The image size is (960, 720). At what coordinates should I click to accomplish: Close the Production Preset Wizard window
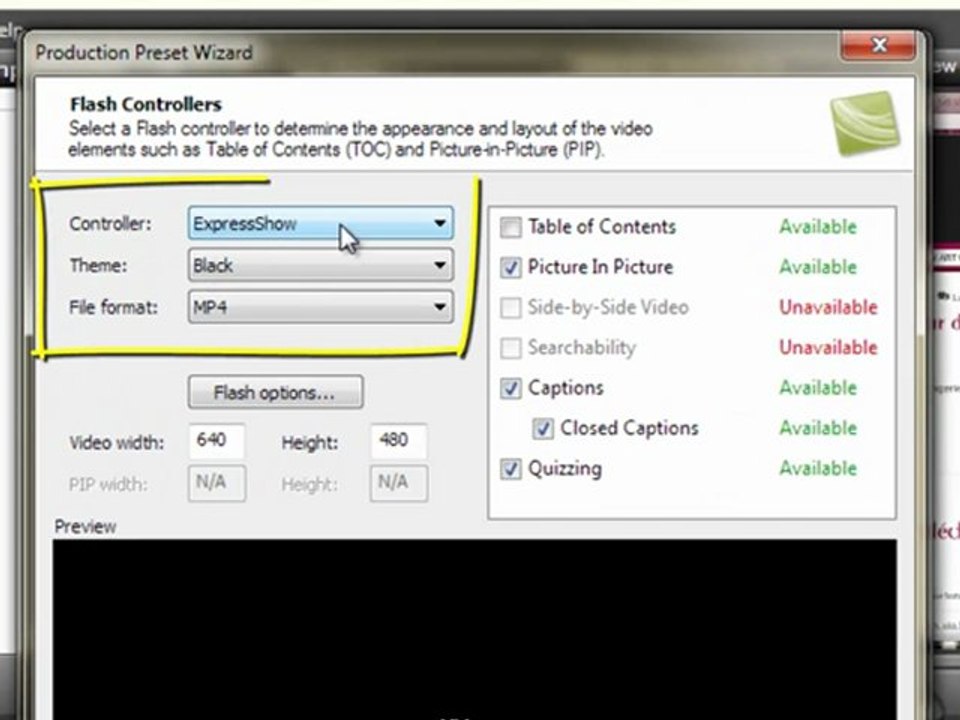pyautogui.click(x=879, y=45)
